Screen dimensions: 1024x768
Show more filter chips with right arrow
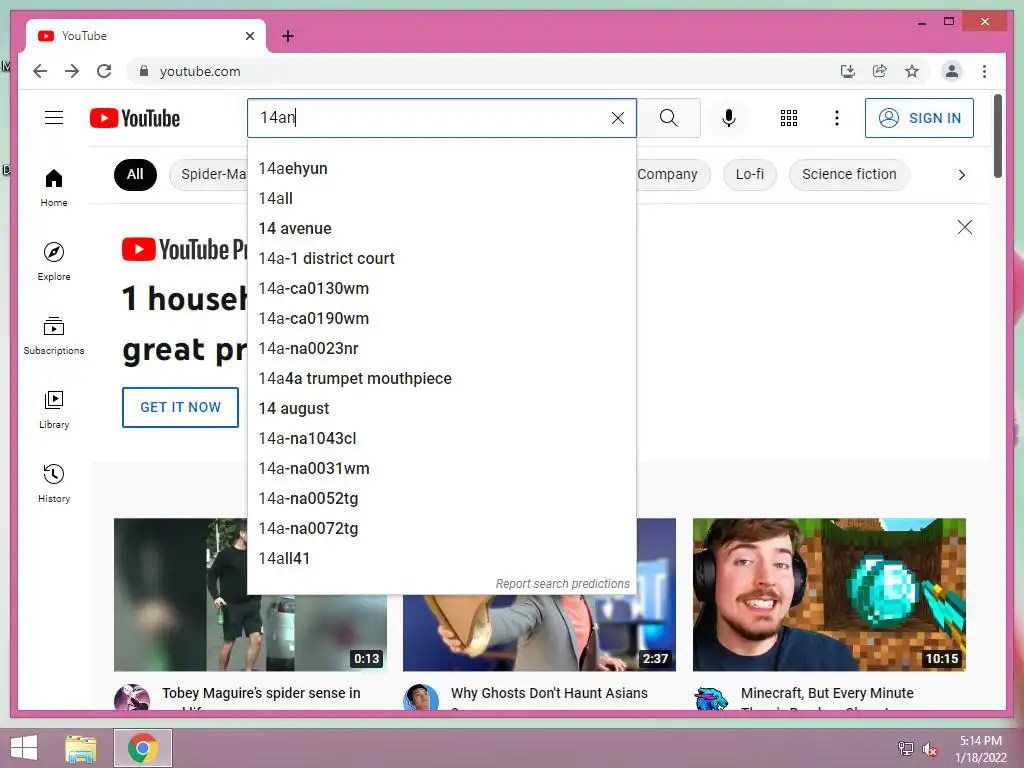(961, 174)
